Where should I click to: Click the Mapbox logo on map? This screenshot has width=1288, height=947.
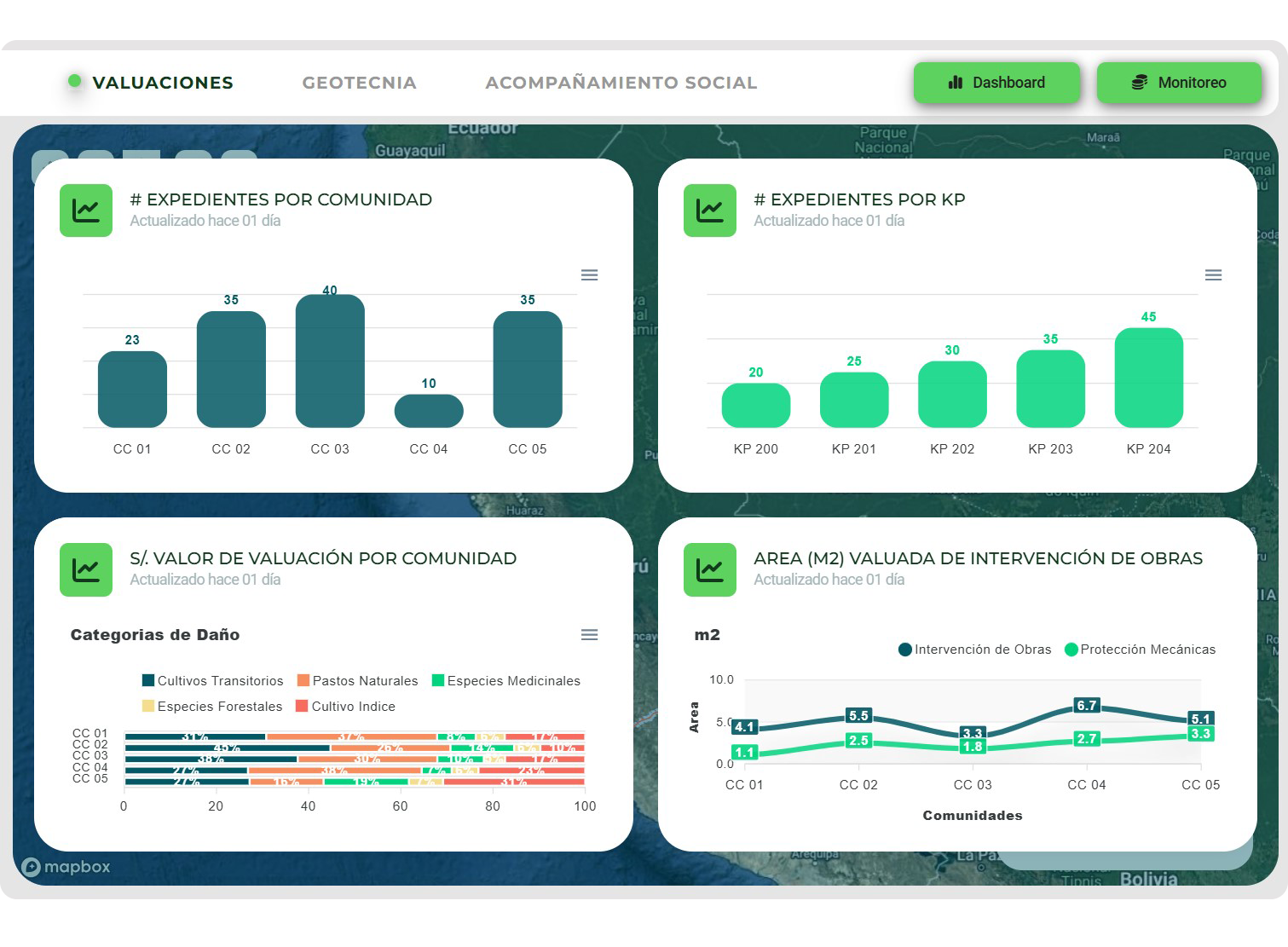click(66, 867)
